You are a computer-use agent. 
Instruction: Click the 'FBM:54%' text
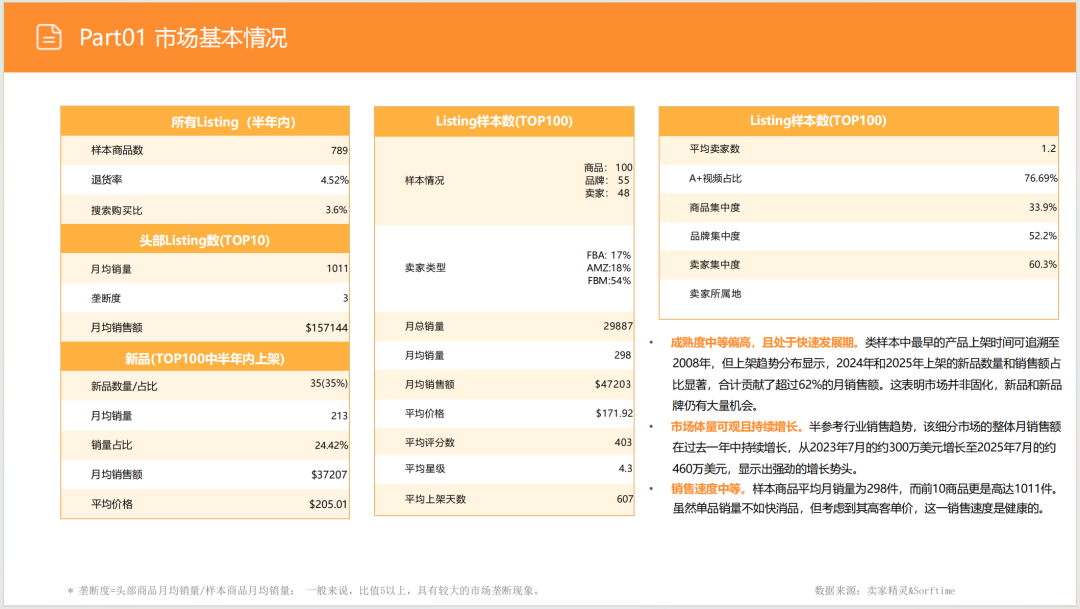coord(609,280)
